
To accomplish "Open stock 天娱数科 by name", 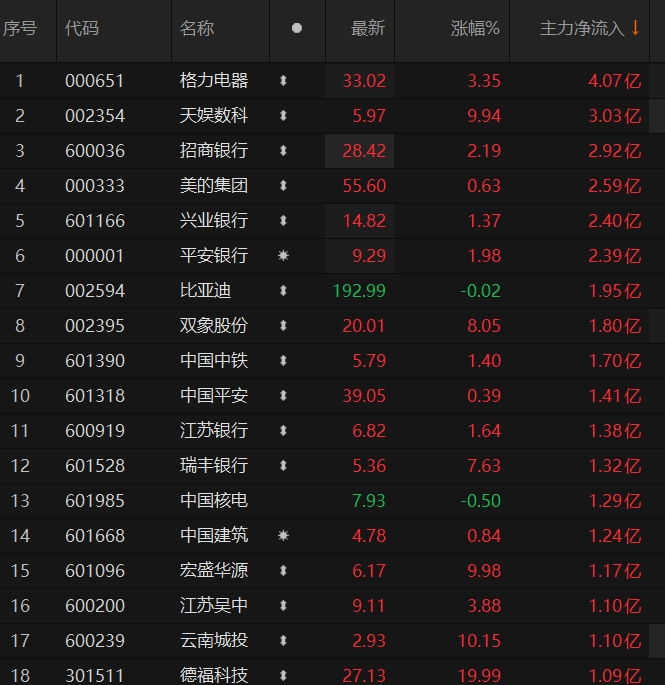I will tap(213, 116).
